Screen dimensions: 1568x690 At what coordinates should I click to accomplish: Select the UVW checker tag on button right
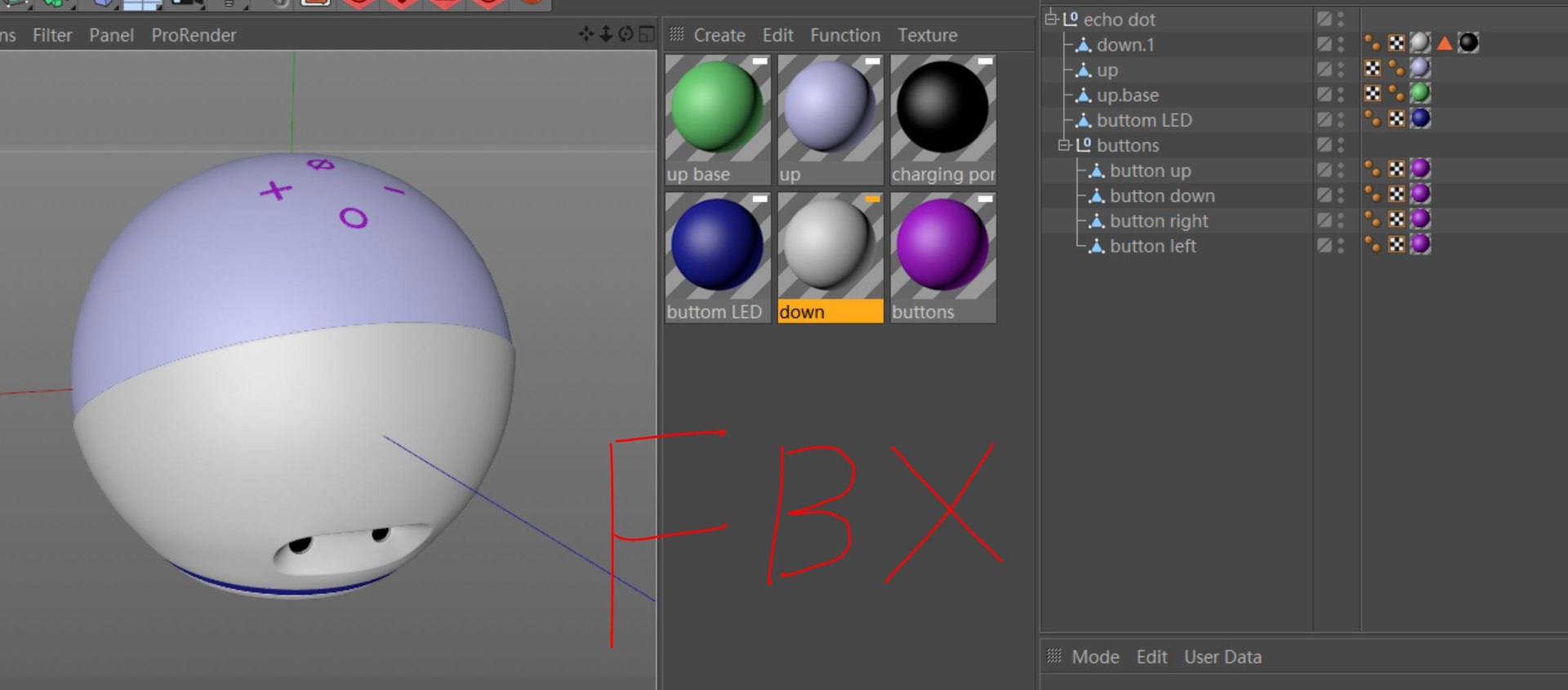[1396, 220]
